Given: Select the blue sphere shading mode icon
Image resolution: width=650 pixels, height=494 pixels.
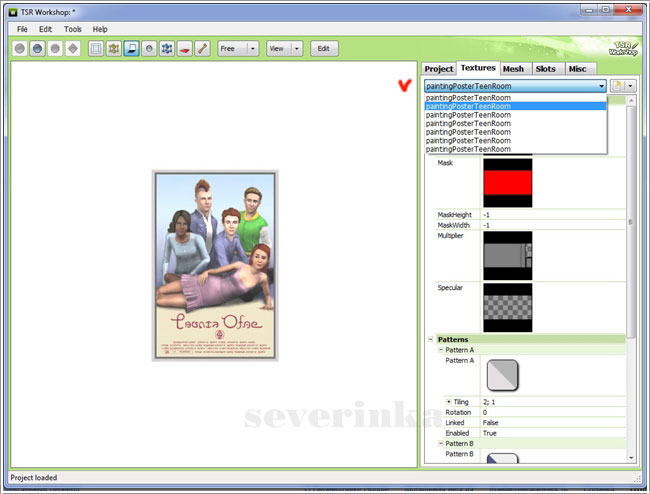Looking at the screenshot, I should coord(37,48).
